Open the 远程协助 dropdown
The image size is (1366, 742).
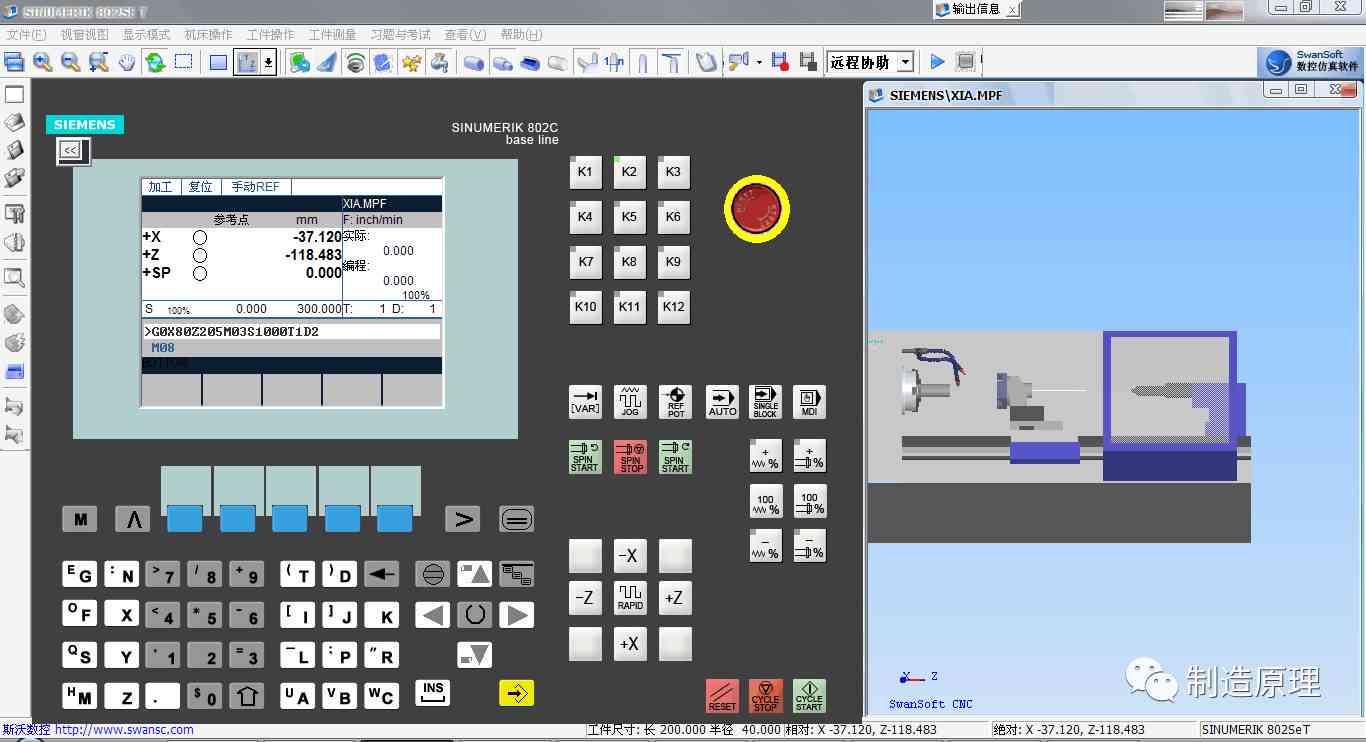point(905,62)
